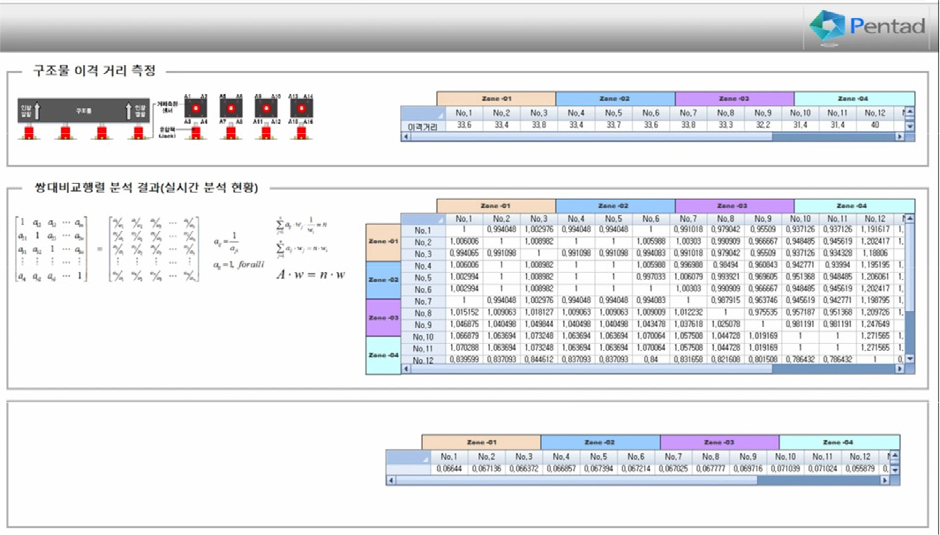Click up arrow of comparison matrix scrollbar
940x535 pixels.
pyautogui.click(x=909, y=218)
